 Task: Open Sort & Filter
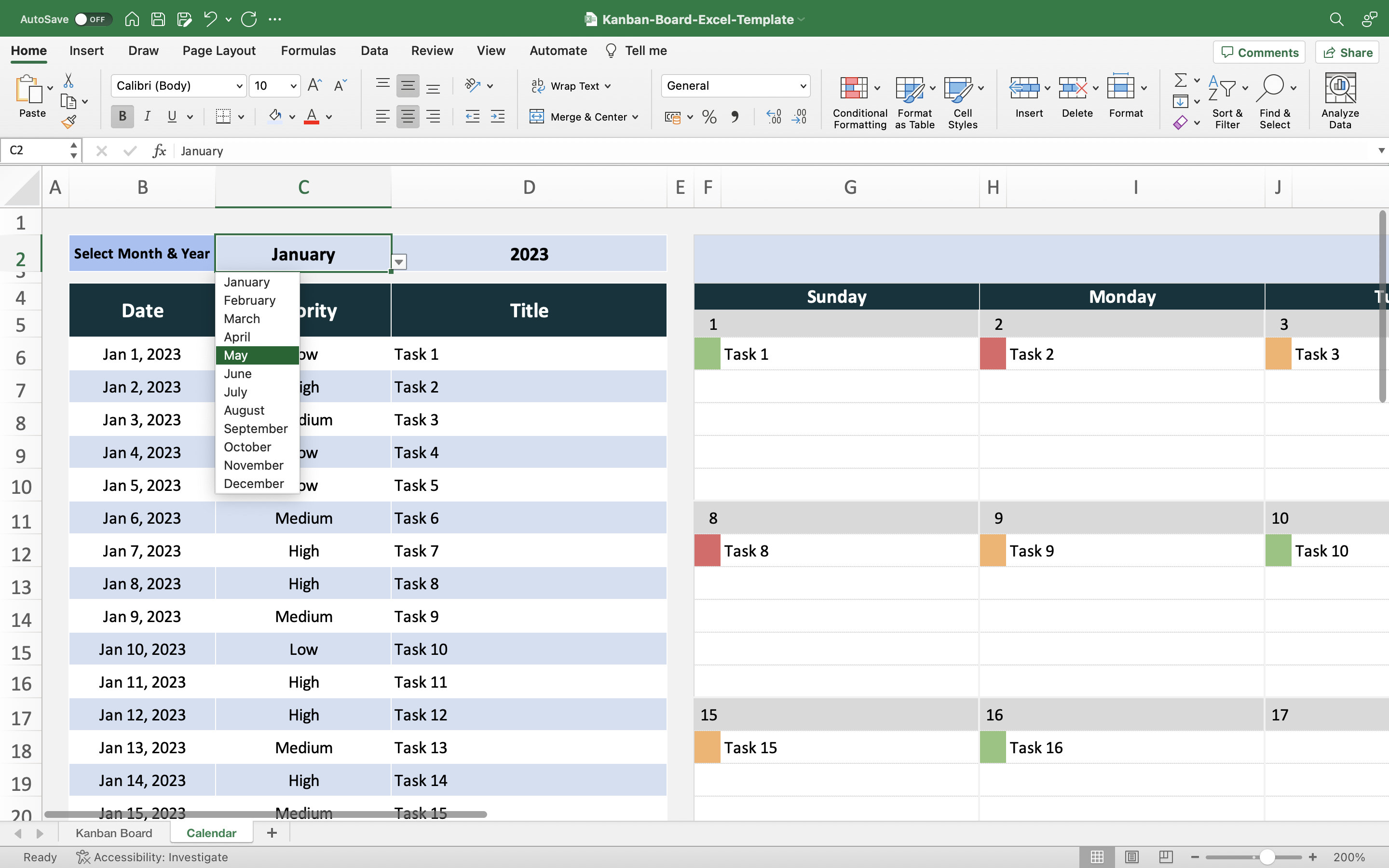(x=1227, y=102)
